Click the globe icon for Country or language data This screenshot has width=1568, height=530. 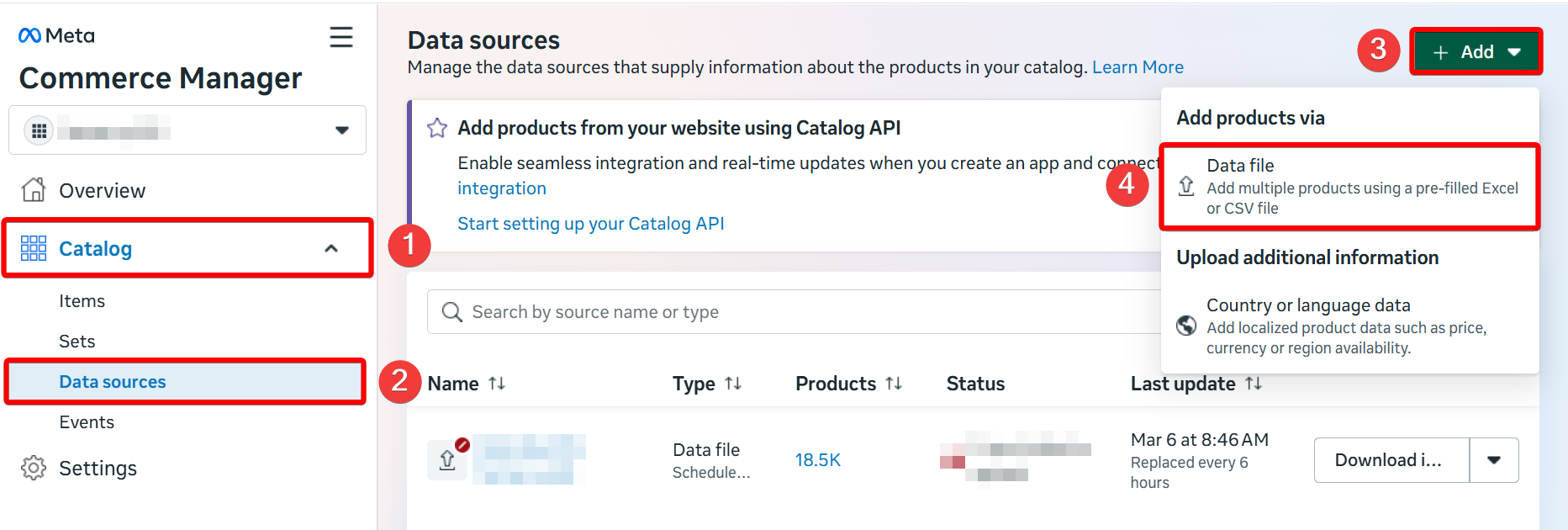tap(1186, 326)
